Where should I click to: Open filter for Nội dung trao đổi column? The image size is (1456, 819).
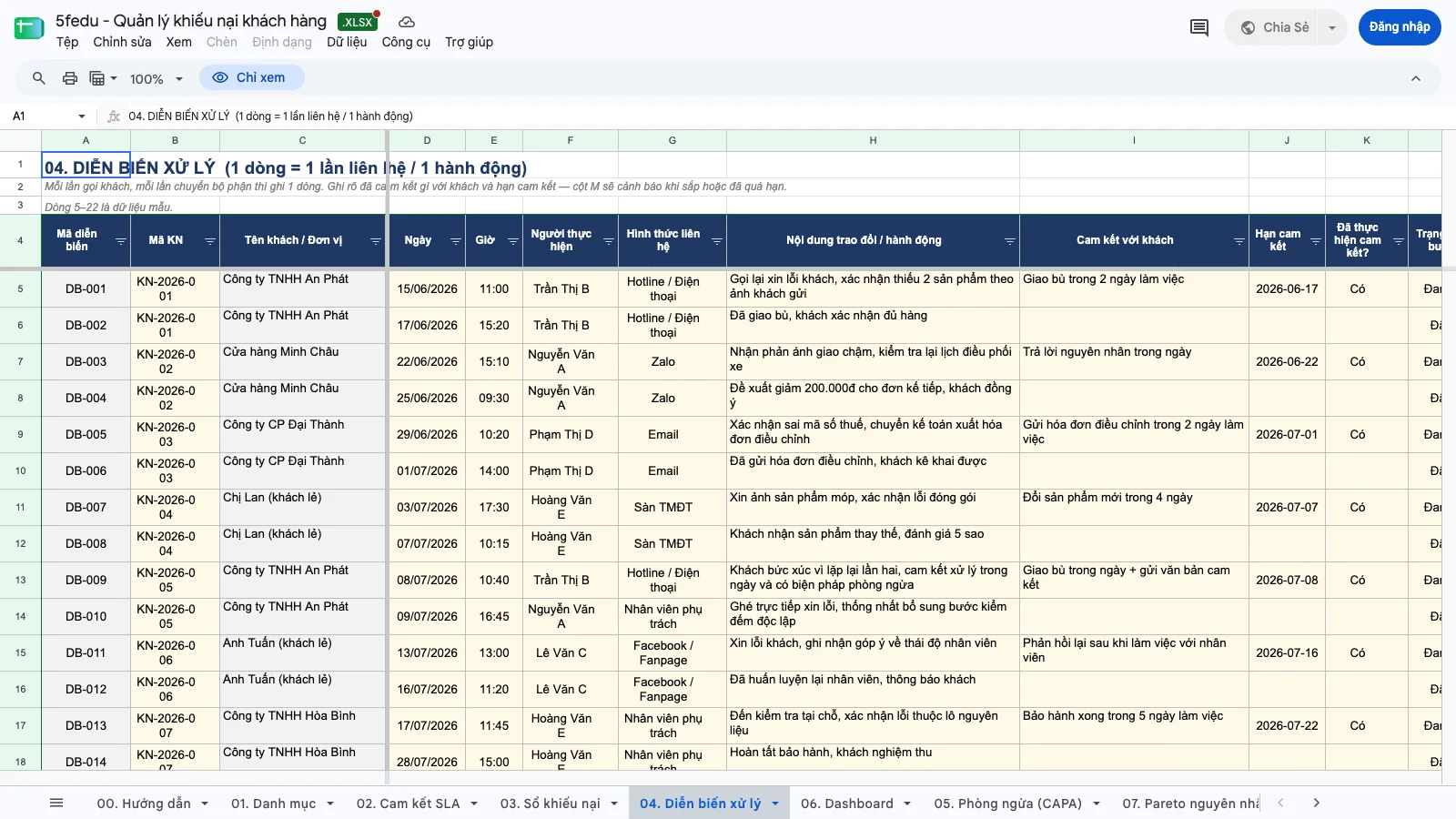point(1010,241)
